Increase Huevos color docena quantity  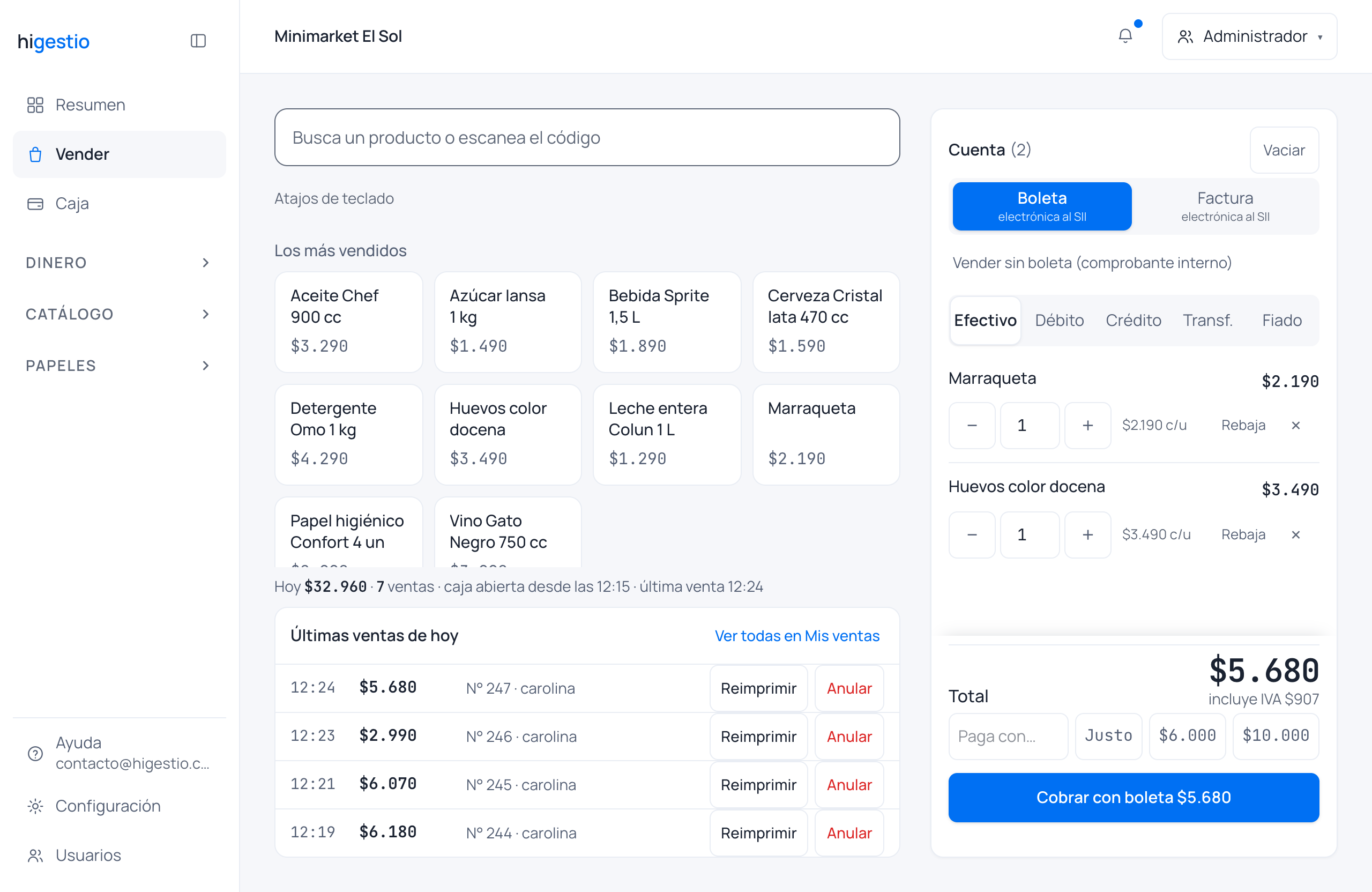1087,534
